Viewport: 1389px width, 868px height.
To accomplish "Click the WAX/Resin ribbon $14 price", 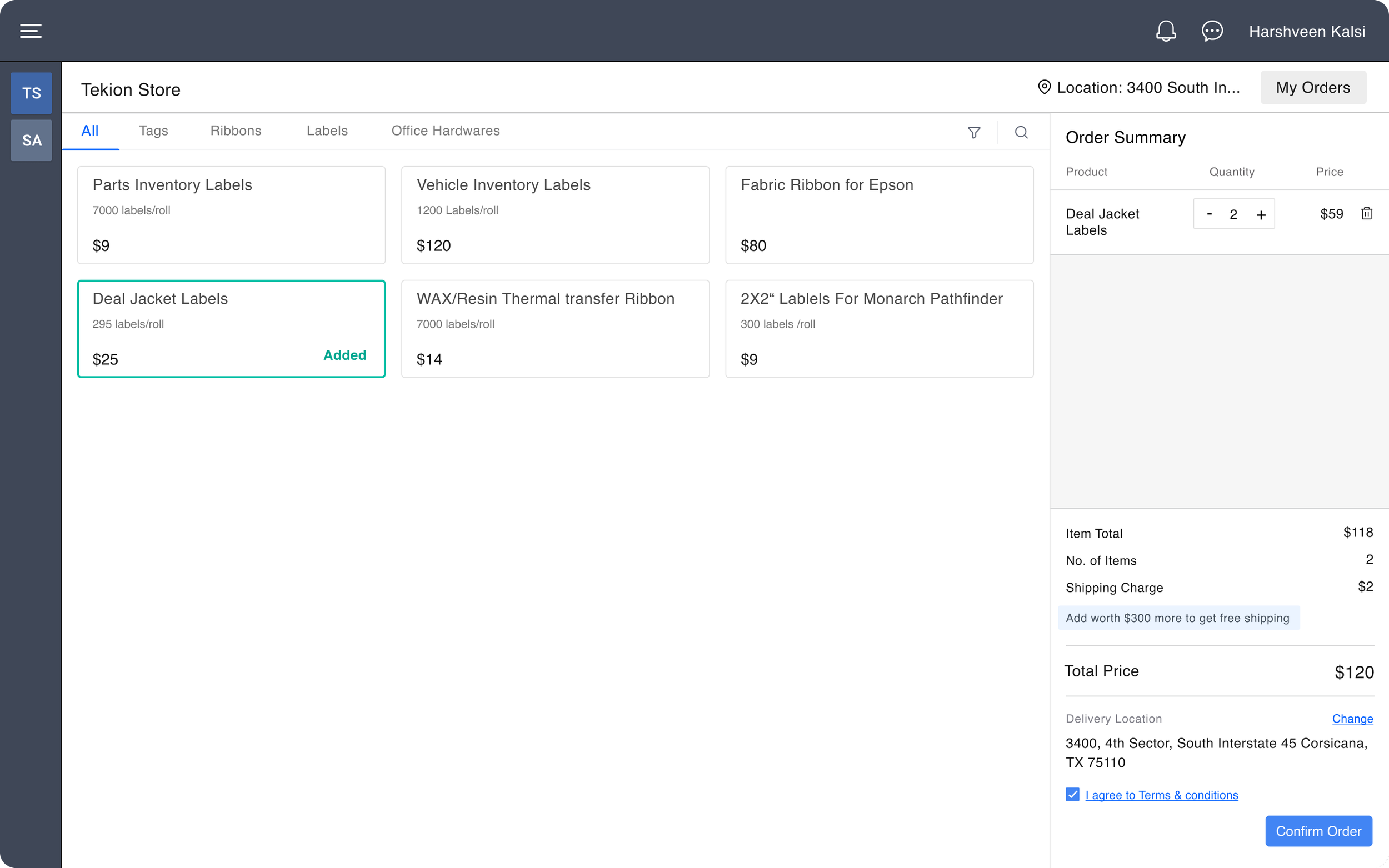I will tap(429, 359).
